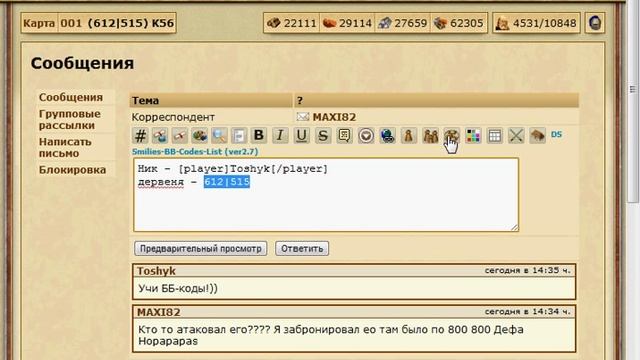Click the round icon right of population

(595, 23)
